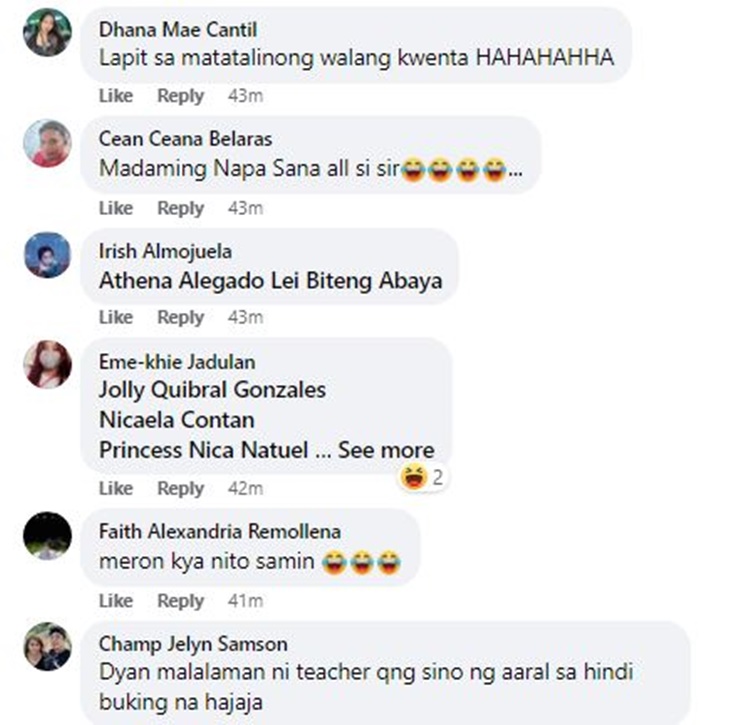Open the 42m timestamp on Eme-khie's comment

pyautogui.click(x=245, y=488)
